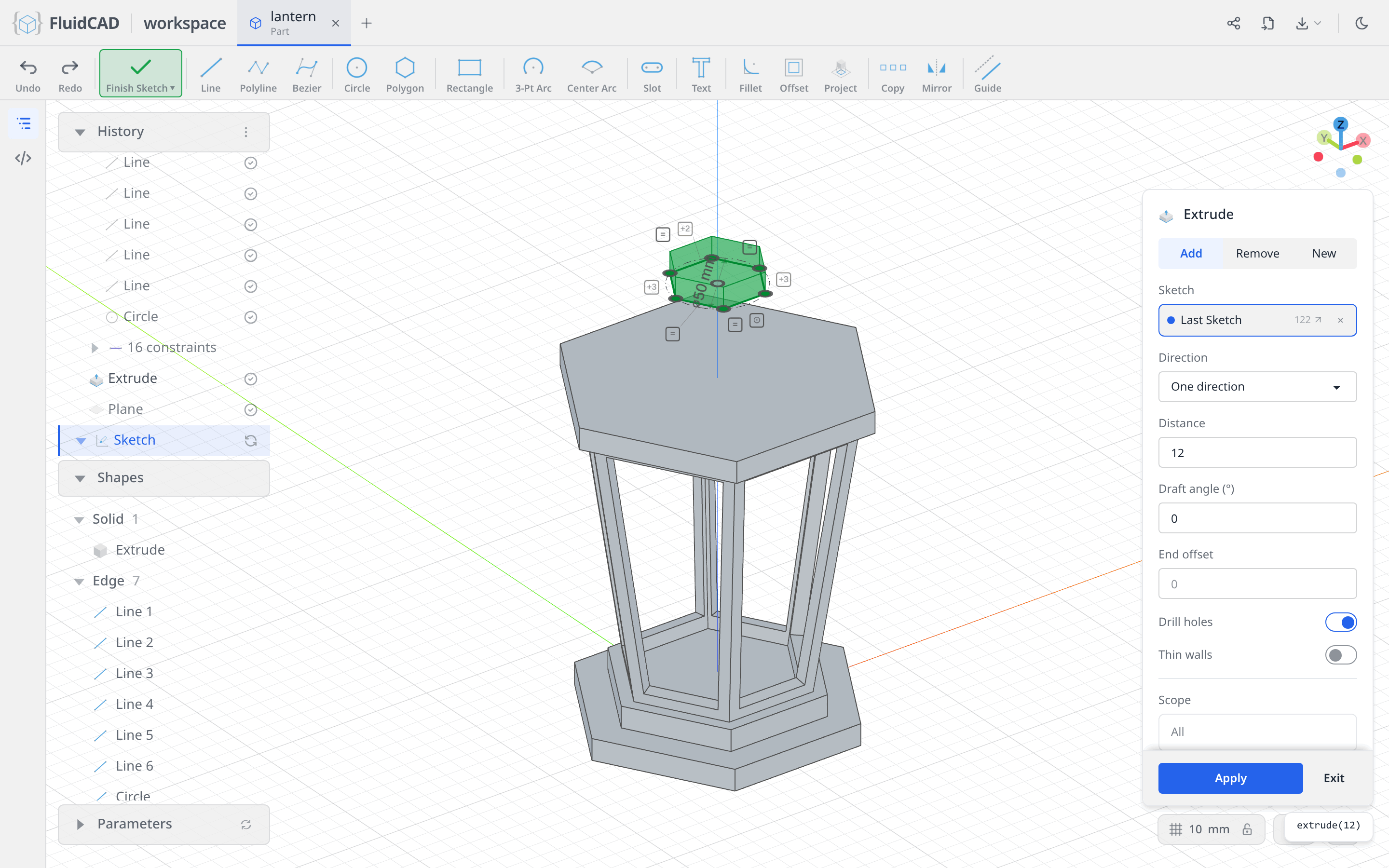
Task: Click the Project tool
Action: 840,75
